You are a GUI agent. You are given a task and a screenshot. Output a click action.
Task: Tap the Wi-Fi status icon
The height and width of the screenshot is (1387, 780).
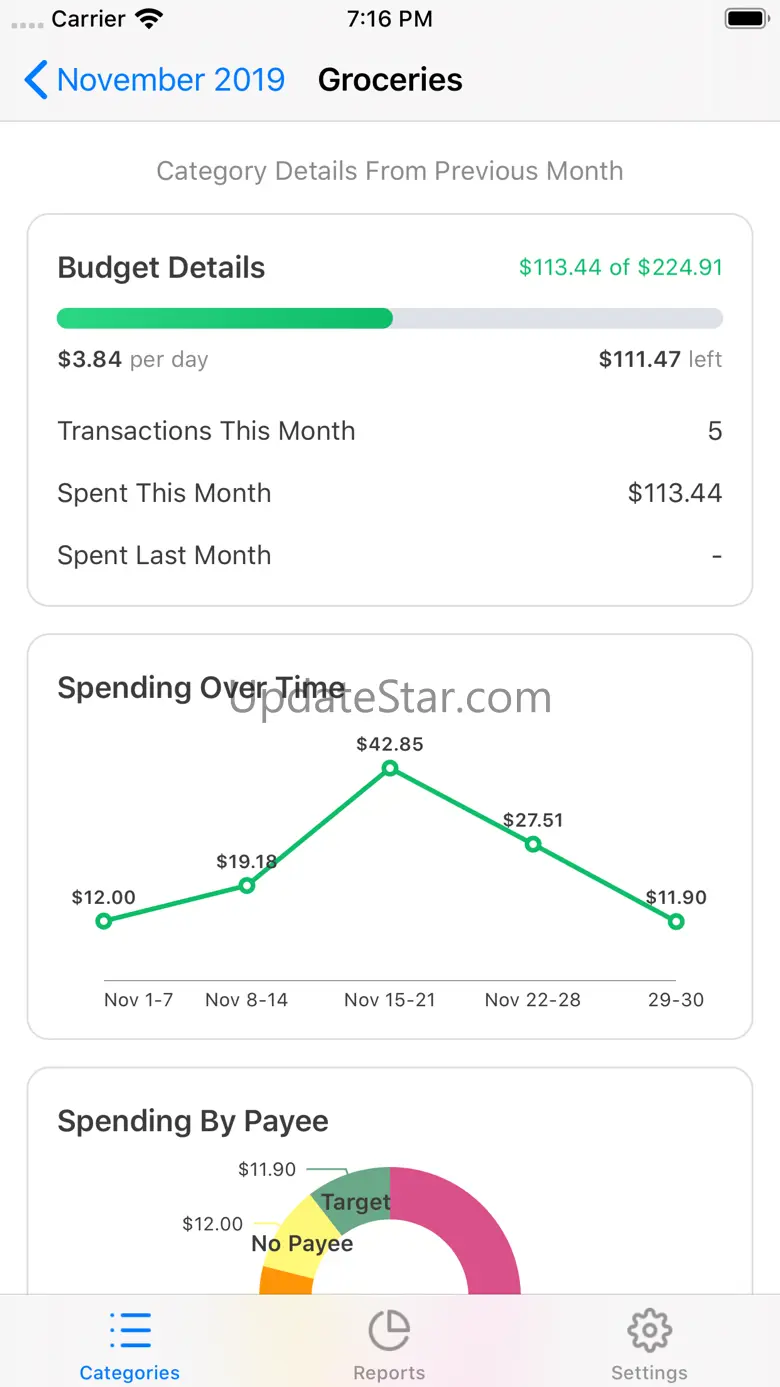(150, 18)
